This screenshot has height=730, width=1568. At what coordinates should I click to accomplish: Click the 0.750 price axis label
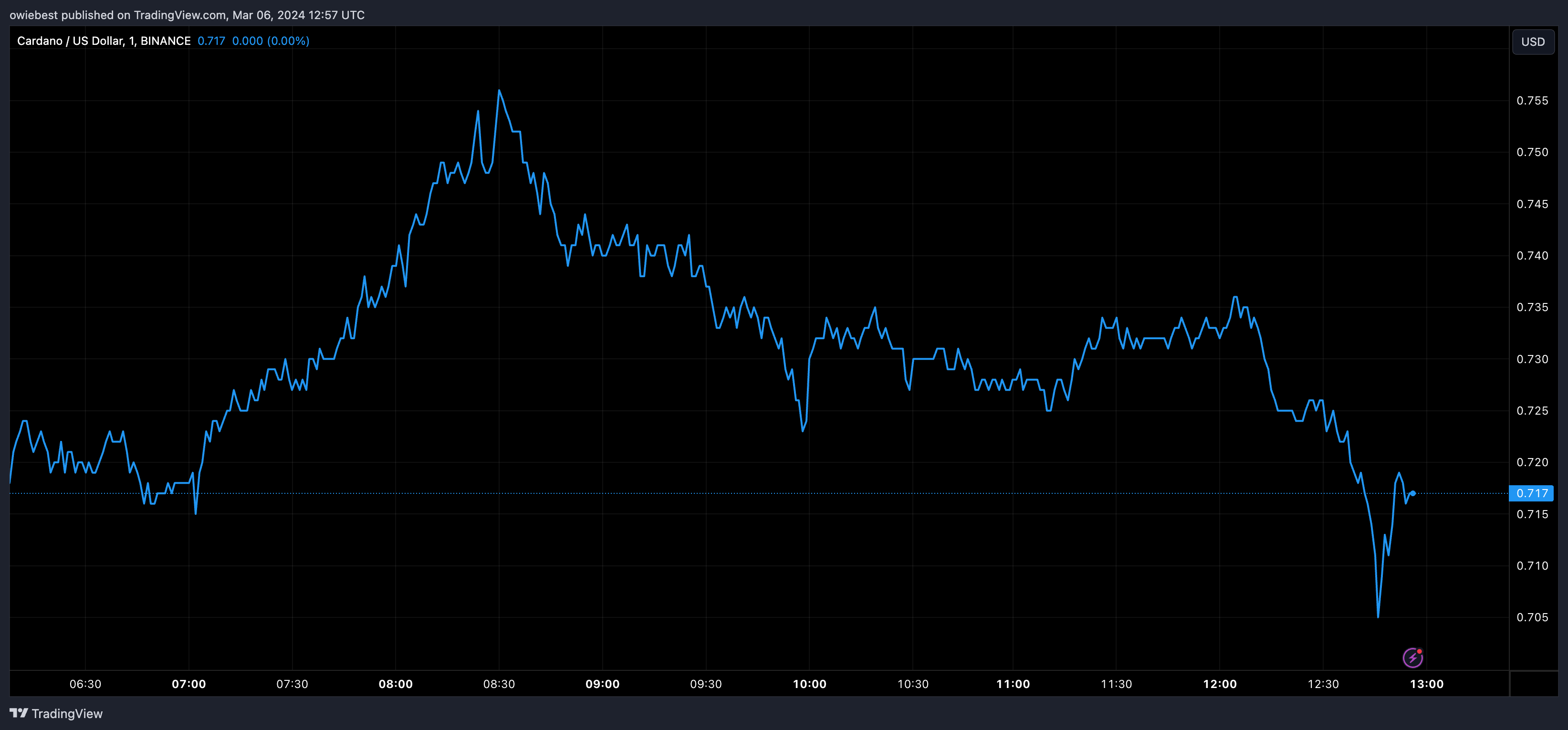1532,152
